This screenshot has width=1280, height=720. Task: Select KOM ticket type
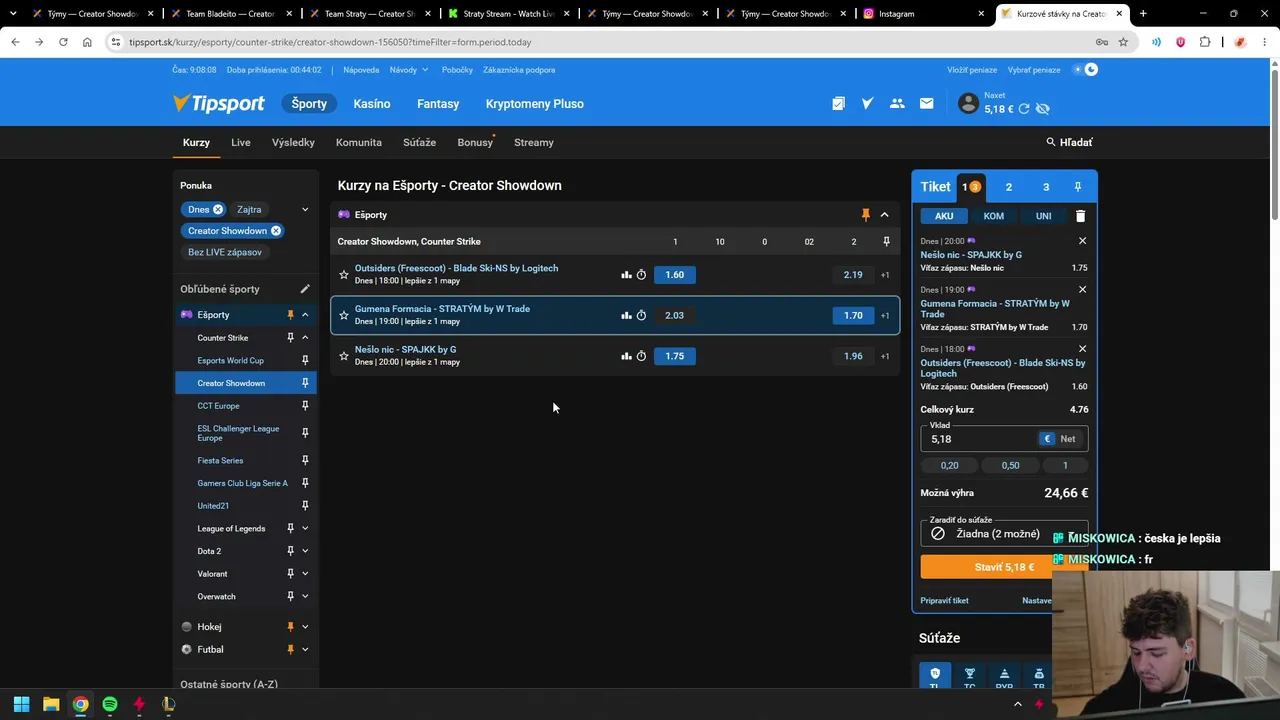pyautogui.click(x=993, y=216)
